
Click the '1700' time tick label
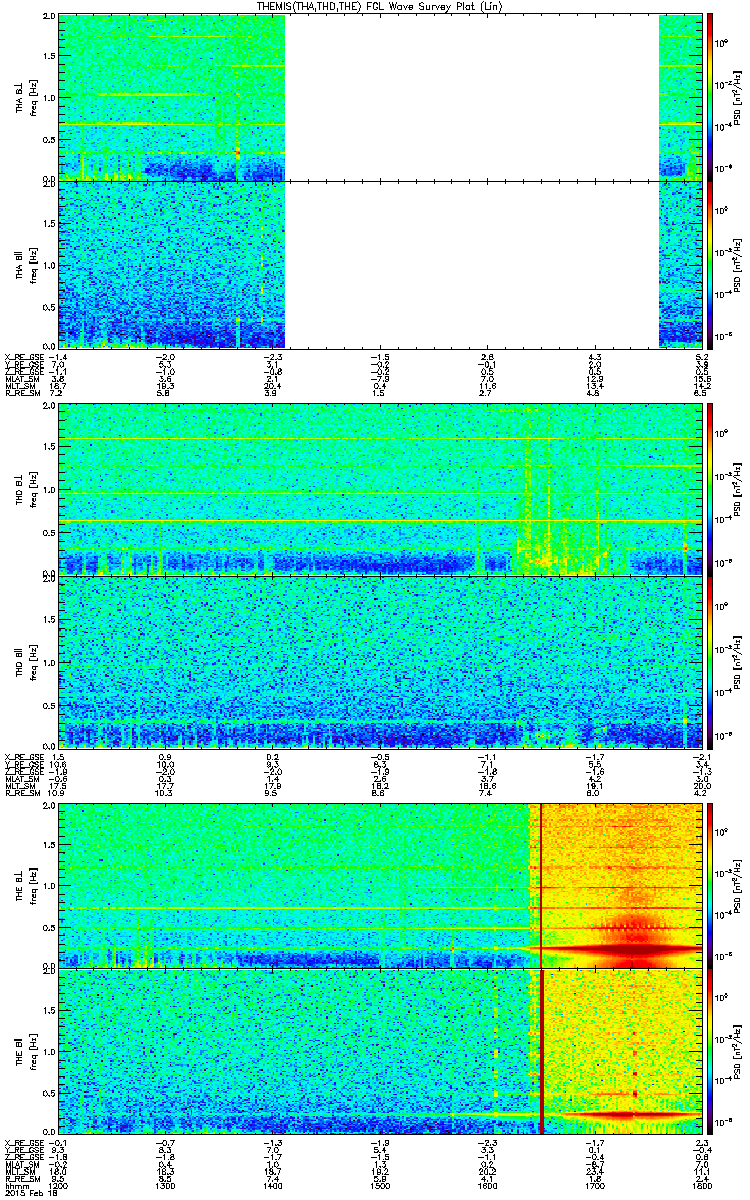(594, 1184)
